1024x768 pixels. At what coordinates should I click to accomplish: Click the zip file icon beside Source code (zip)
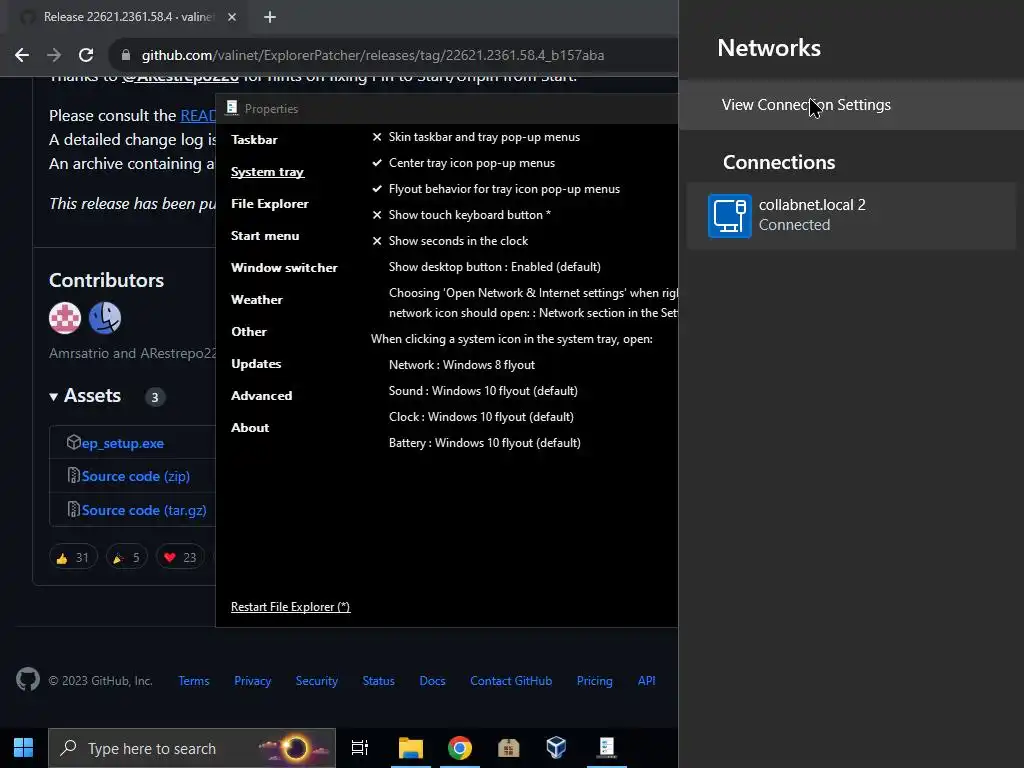[74, 475]
